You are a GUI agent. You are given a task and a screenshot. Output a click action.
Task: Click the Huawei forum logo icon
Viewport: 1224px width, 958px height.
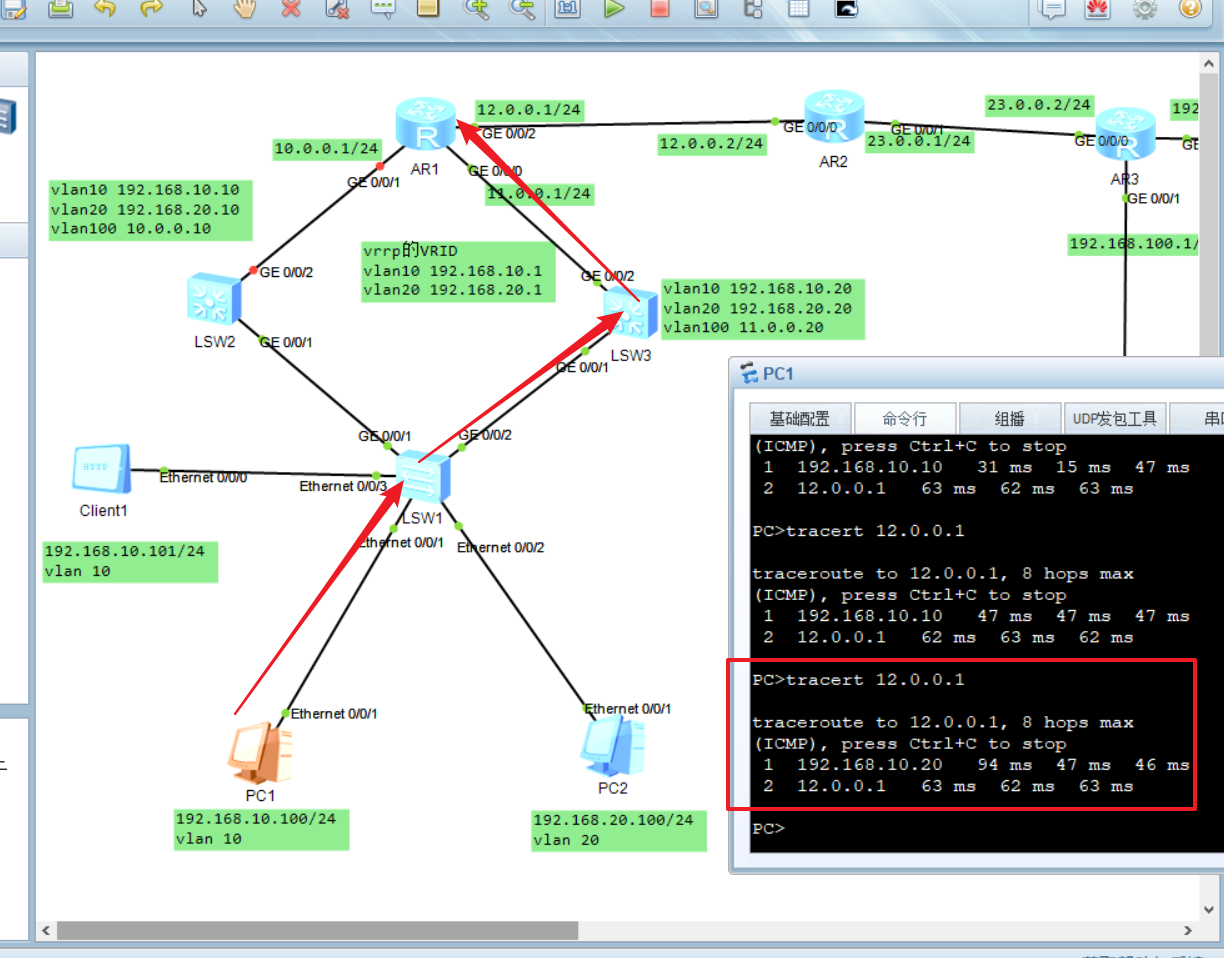click(x=1097, y=10)
